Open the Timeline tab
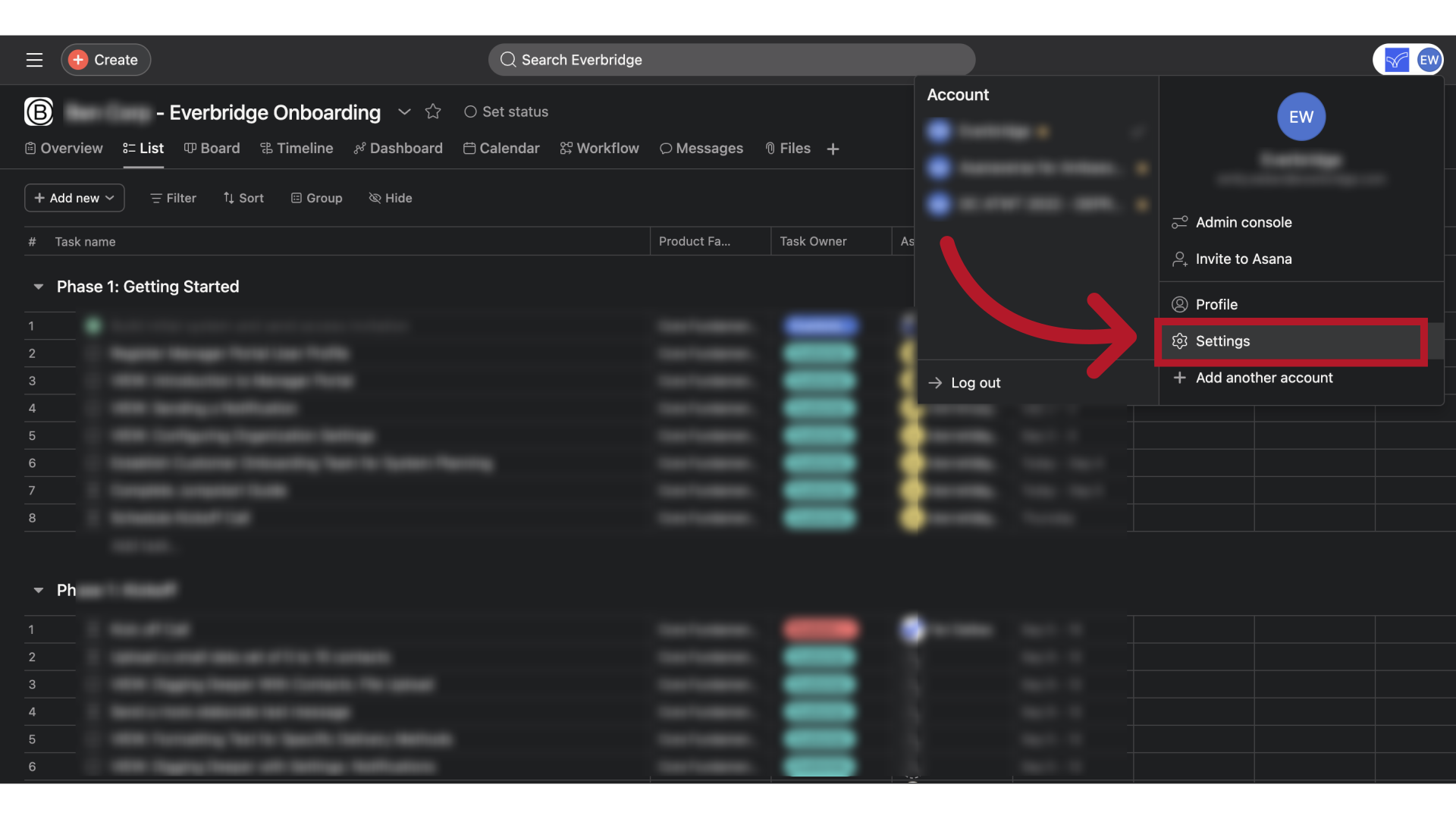Viewport: 1456px width, 819px height. click(x=297, y=149)
